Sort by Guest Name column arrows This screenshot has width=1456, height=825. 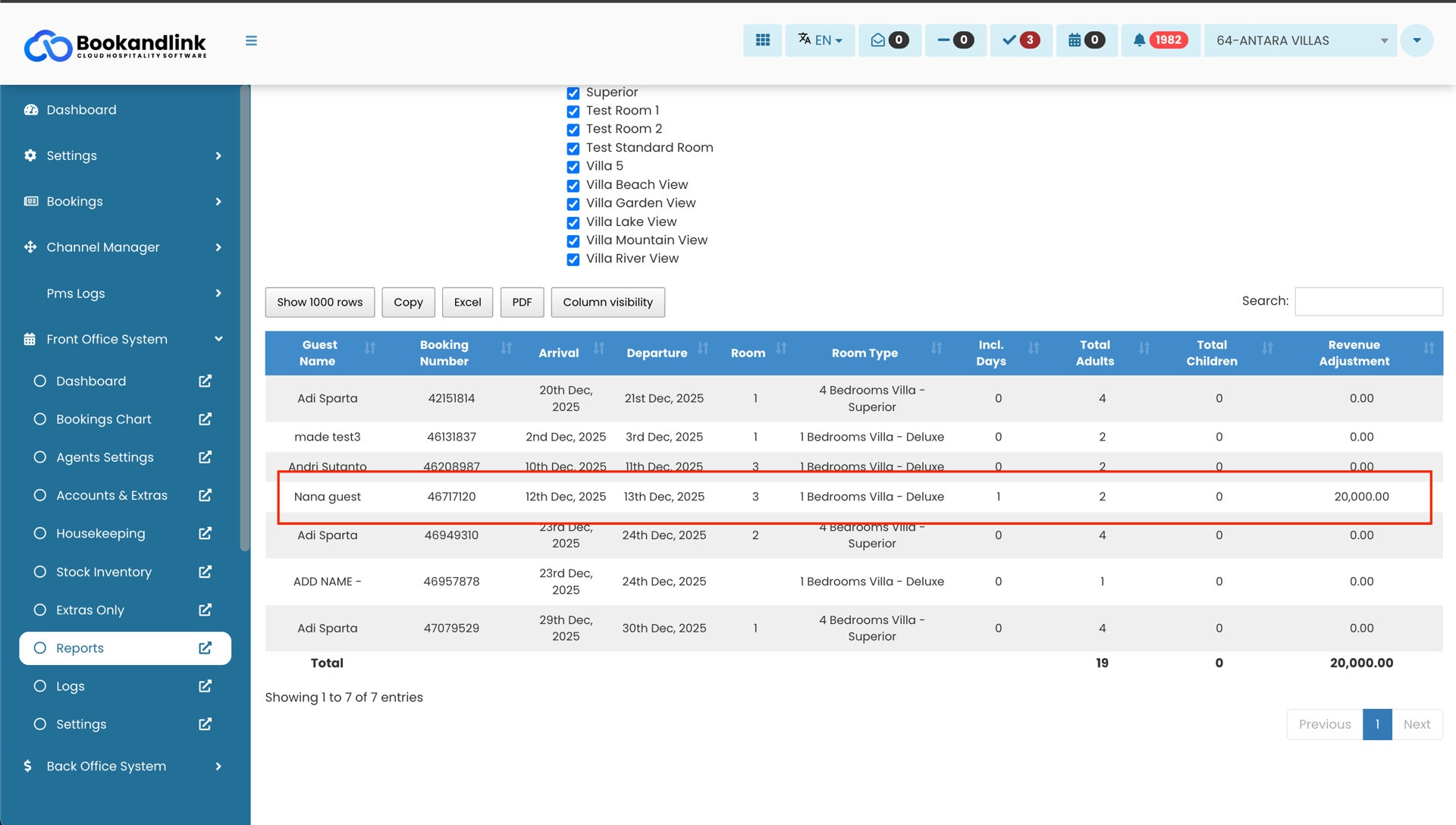370,348
